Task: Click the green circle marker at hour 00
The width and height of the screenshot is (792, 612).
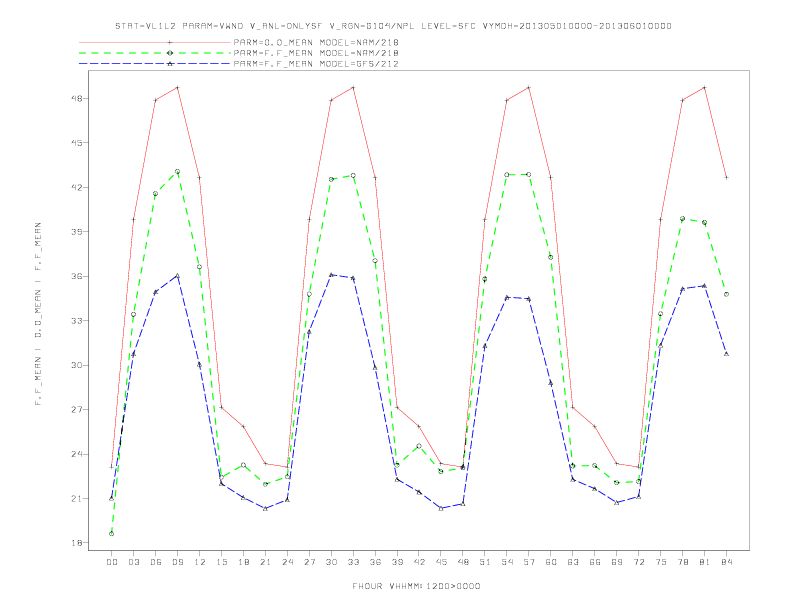Action: [x=112, y=534]
